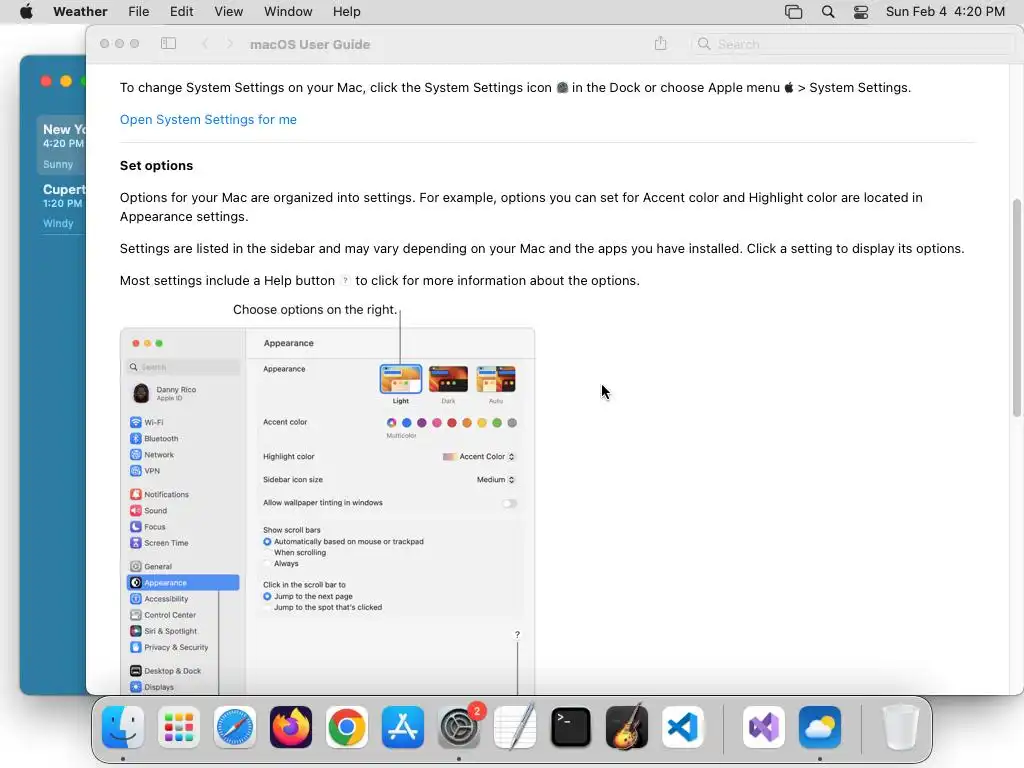
Task: Go forward with the right chevron in help toolbar
Action: pyautogui.click(x=229, y=44)
